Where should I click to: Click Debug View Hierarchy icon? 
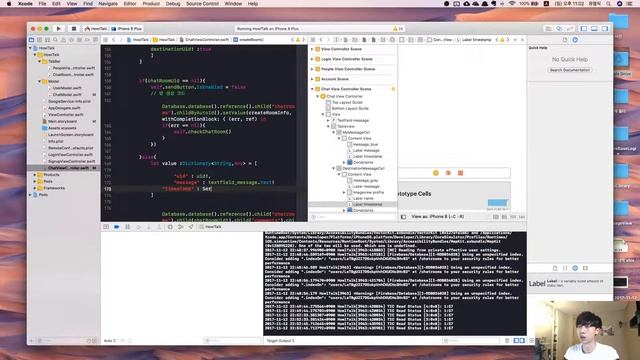170,227
